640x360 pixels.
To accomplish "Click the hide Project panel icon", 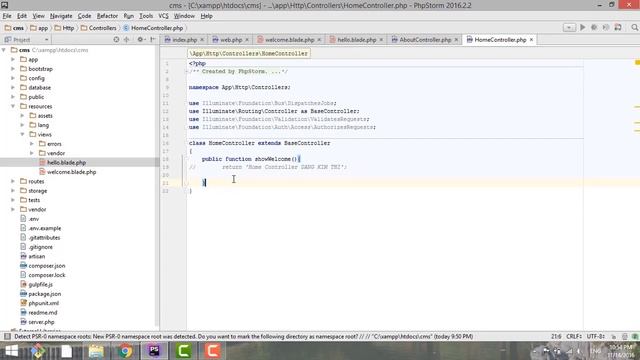I will click(153, 40).
